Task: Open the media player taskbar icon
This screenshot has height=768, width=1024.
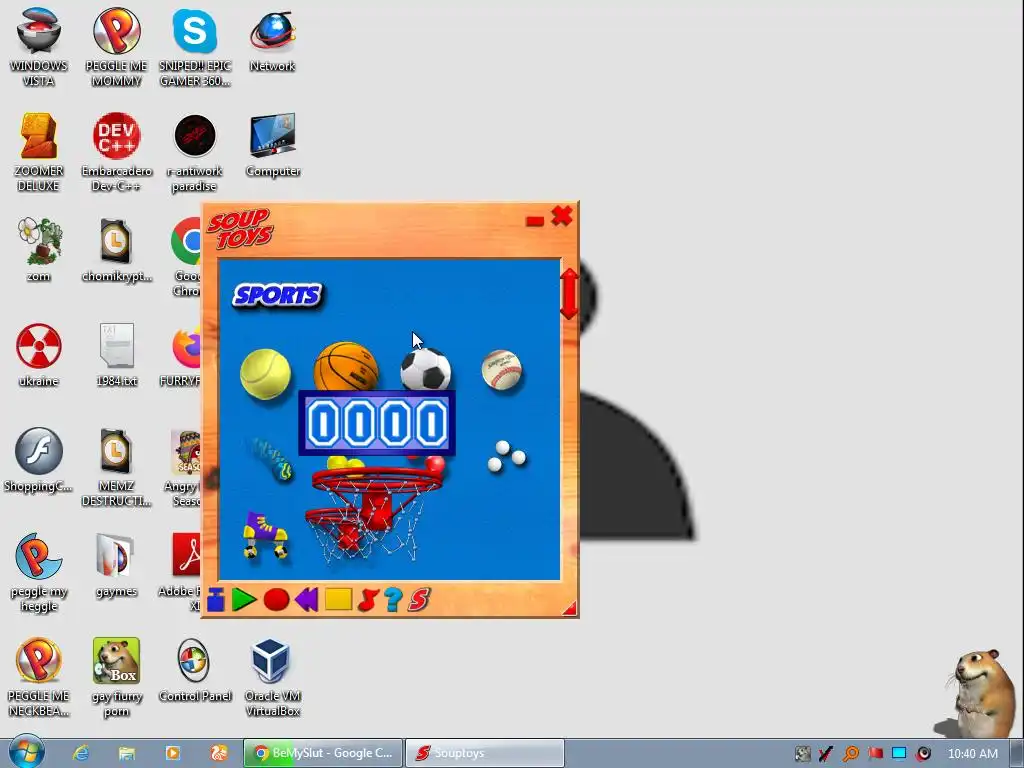Action: pyautogui.click(x=172, y=753)
